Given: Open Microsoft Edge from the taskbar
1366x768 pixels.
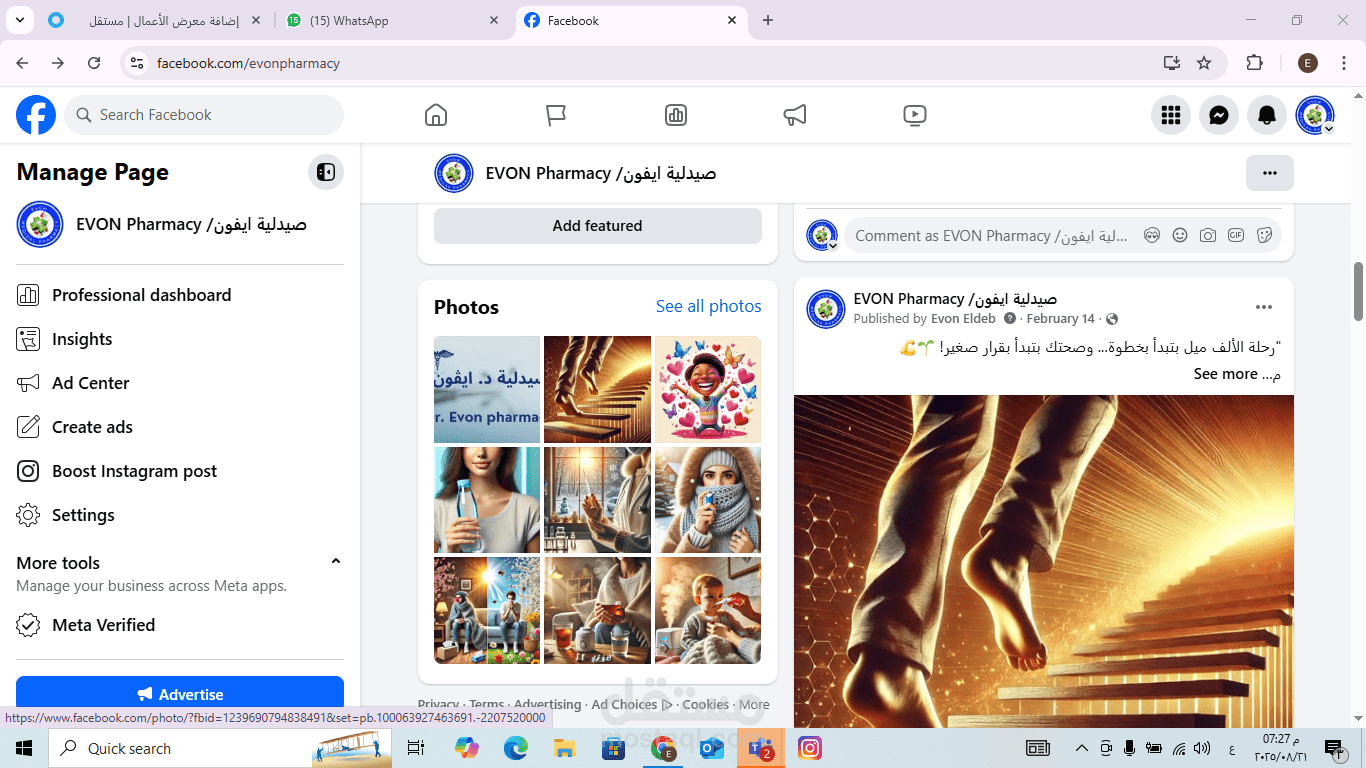Looking at the screenshot, I should [x=515, y=748].
